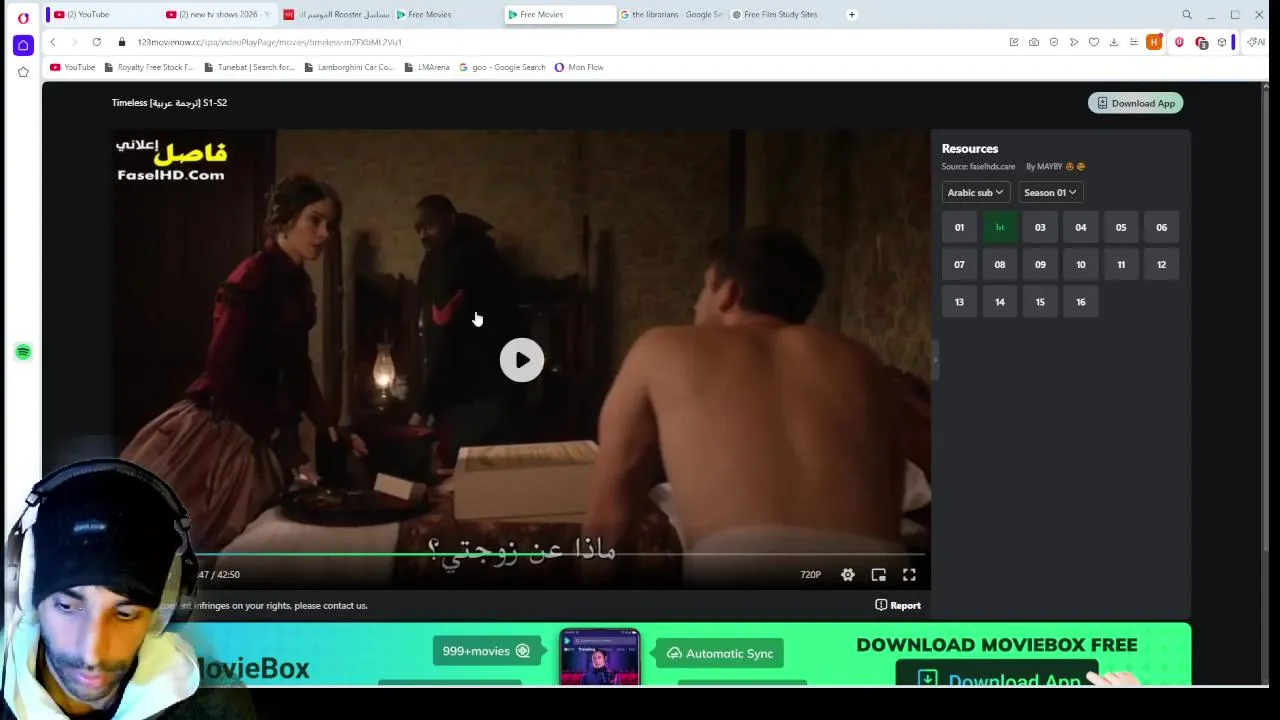Go back to the previous page
Screen dimensions: 1280x720
click(x=53, y=42)
